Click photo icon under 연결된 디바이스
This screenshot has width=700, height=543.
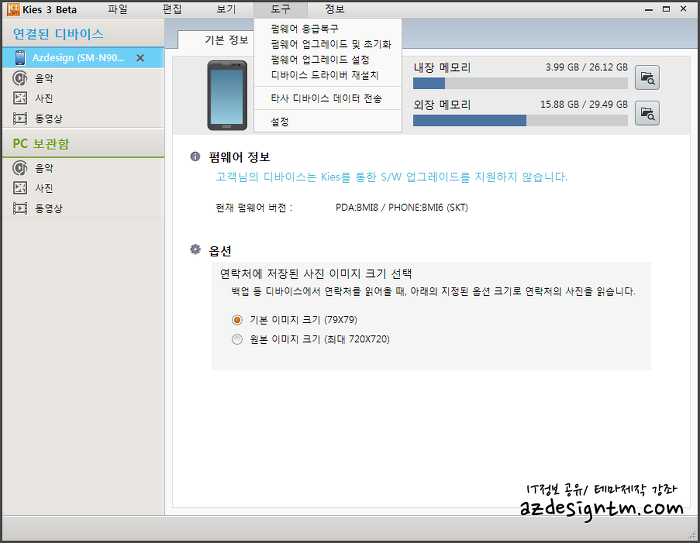click(x=20, y=98)
